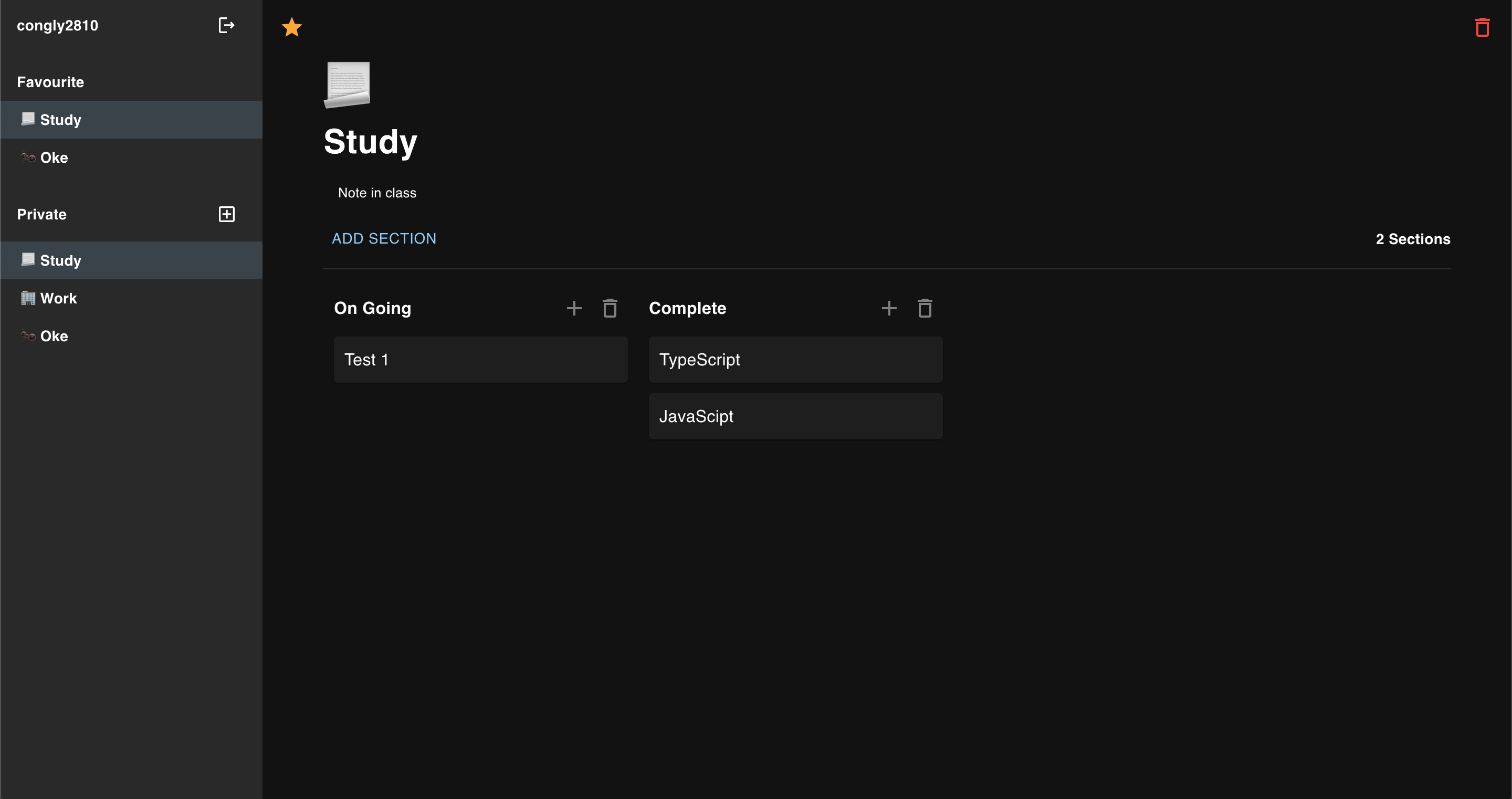The image size is (1512, 799).
Task: Click the 2 Sections counter
Action: [x=1412, y=239]
